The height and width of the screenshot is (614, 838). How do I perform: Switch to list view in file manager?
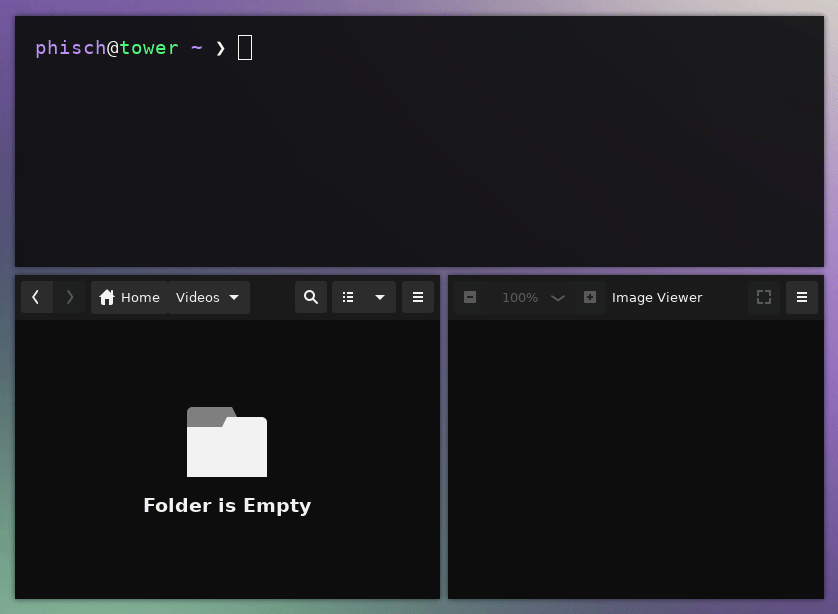tap(348, 297)
